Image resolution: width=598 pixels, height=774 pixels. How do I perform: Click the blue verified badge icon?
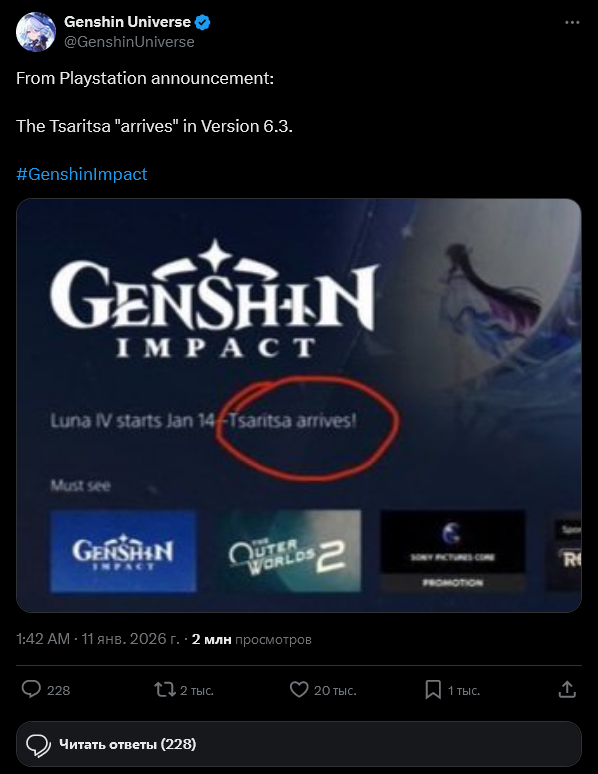pos(202,22)
